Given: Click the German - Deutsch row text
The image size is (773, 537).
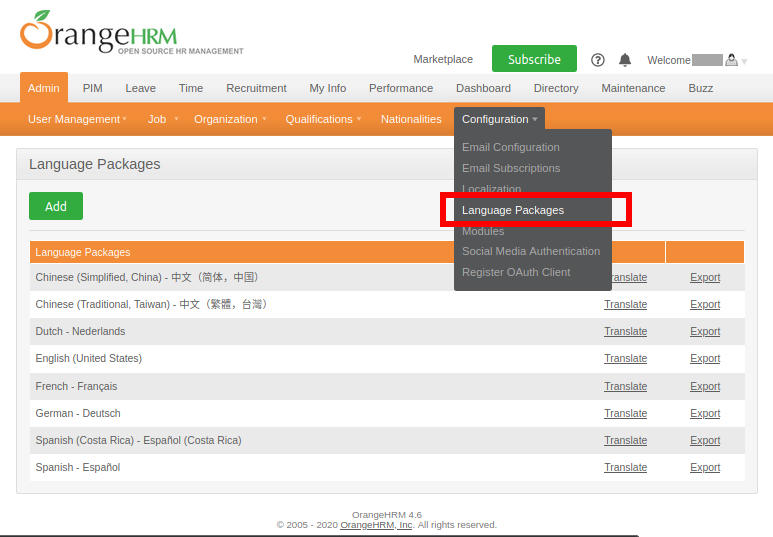Looking at the screenshot, I should click(77, 413).
